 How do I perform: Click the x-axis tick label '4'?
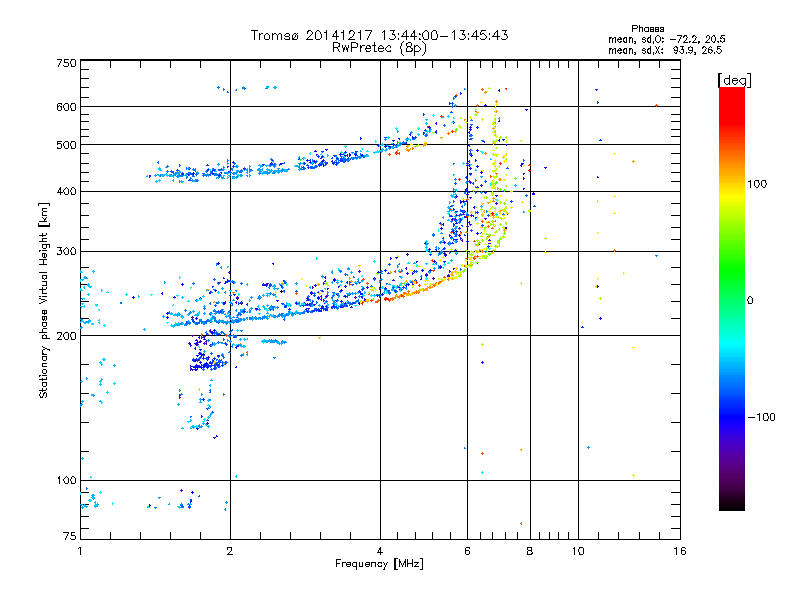point(380,551)
